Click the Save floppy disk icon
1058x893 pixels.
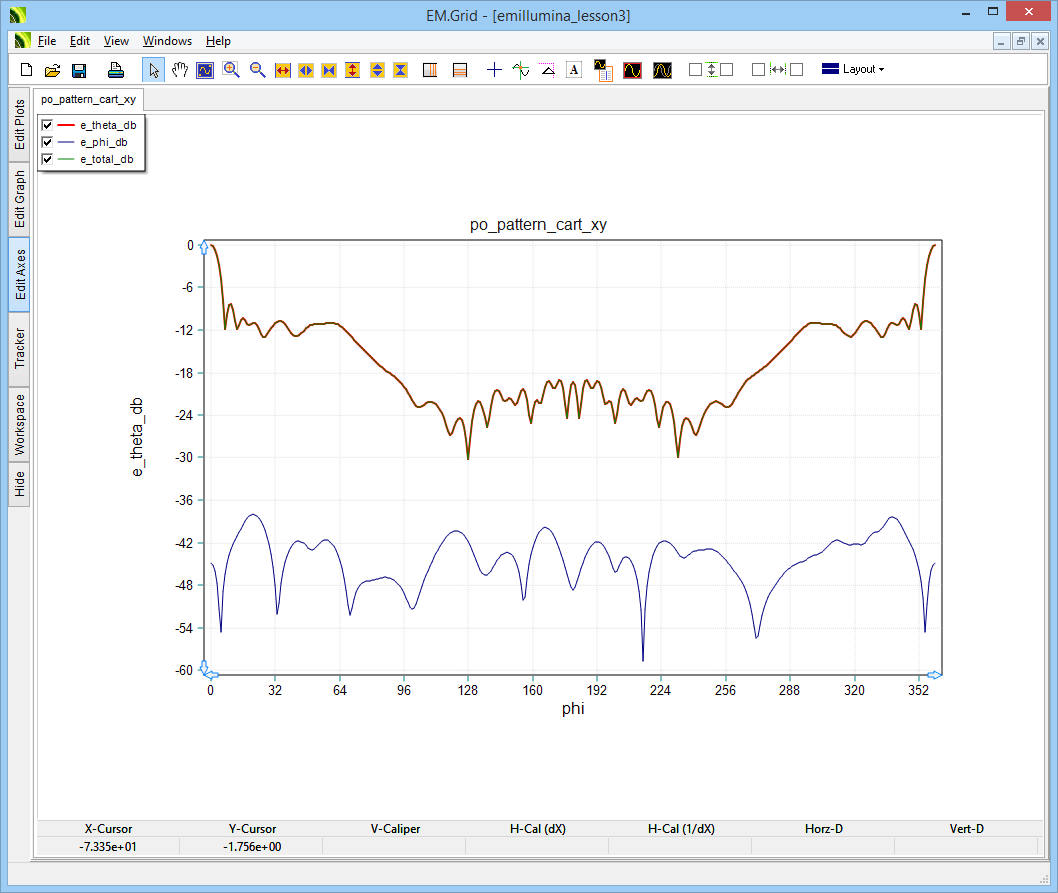click(x=79, y=70)
